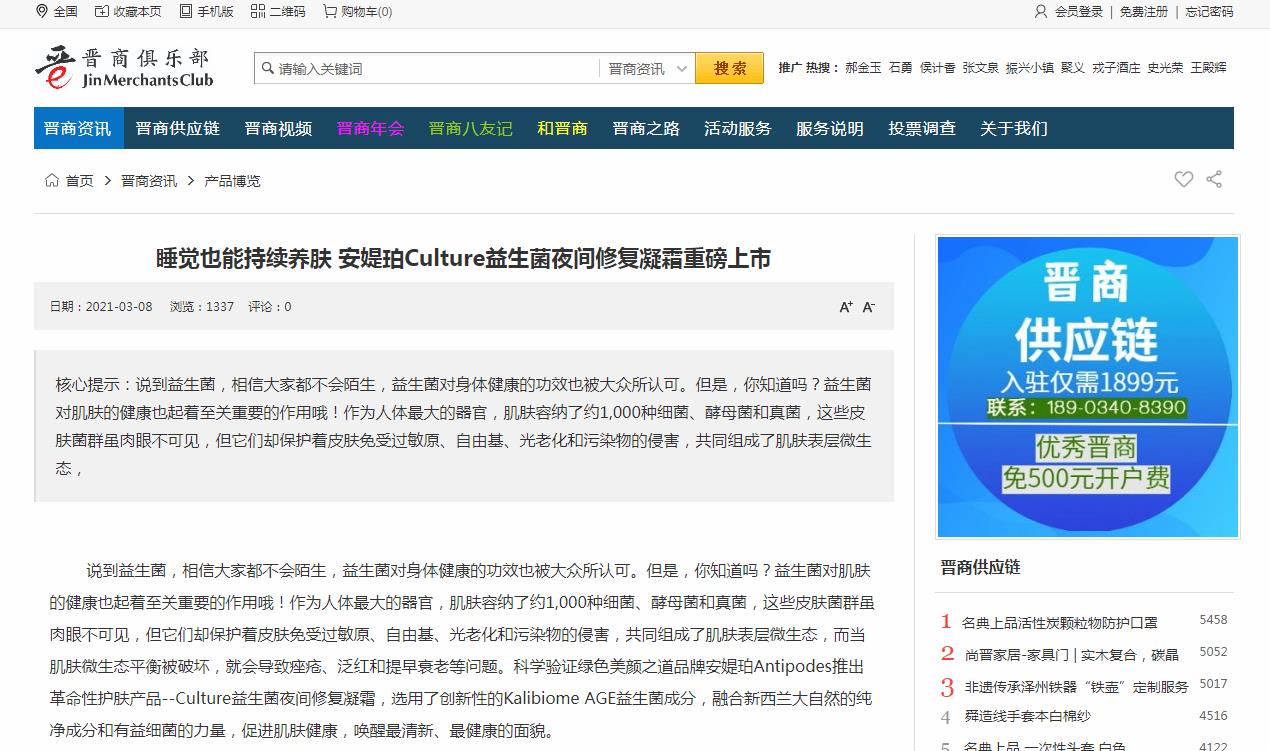The height and width of the screenshot is (751, 1270).
Task: Click the 免费注册 link
Action: 1144,12
